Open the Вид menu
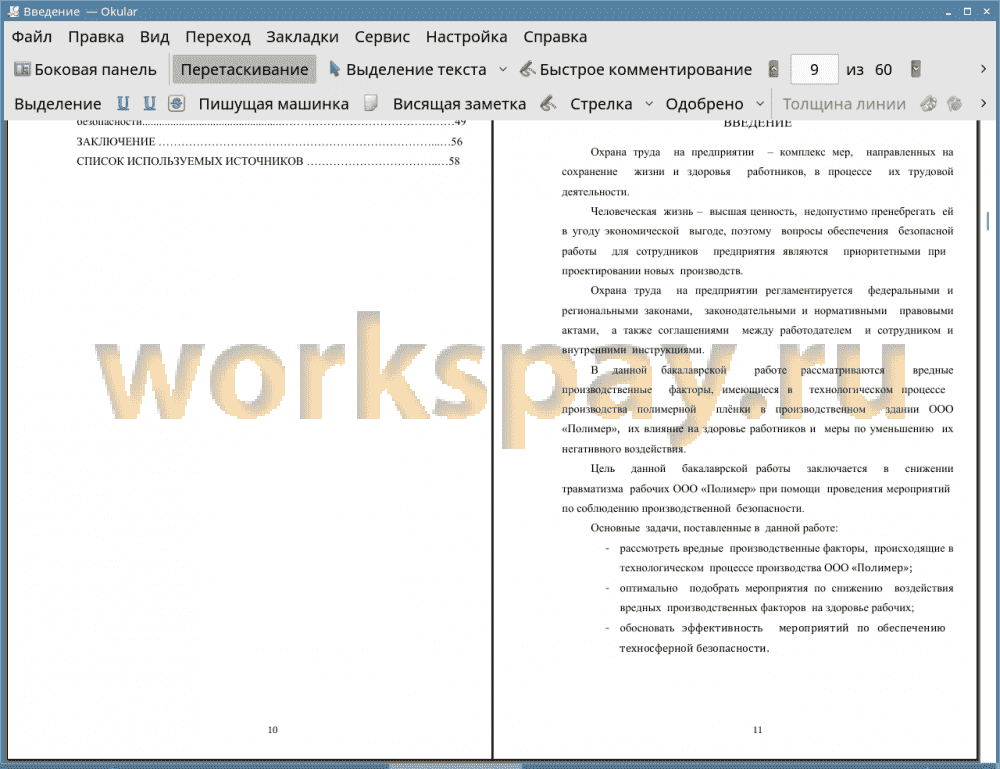1000x769 pixels. click(154, 37)
